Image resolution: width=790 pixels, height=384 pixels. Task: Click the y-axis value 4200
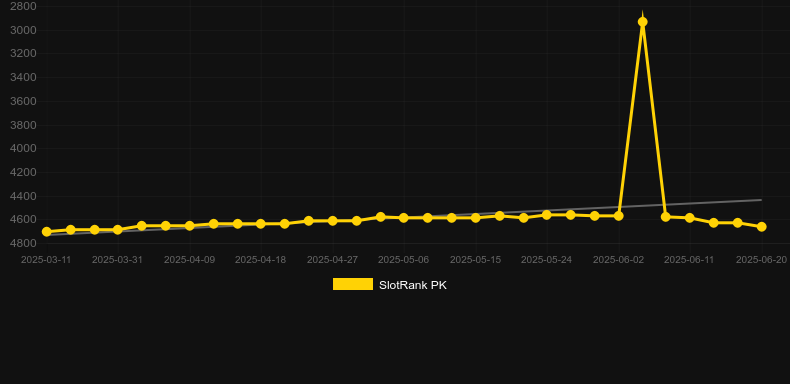(23, 172)
